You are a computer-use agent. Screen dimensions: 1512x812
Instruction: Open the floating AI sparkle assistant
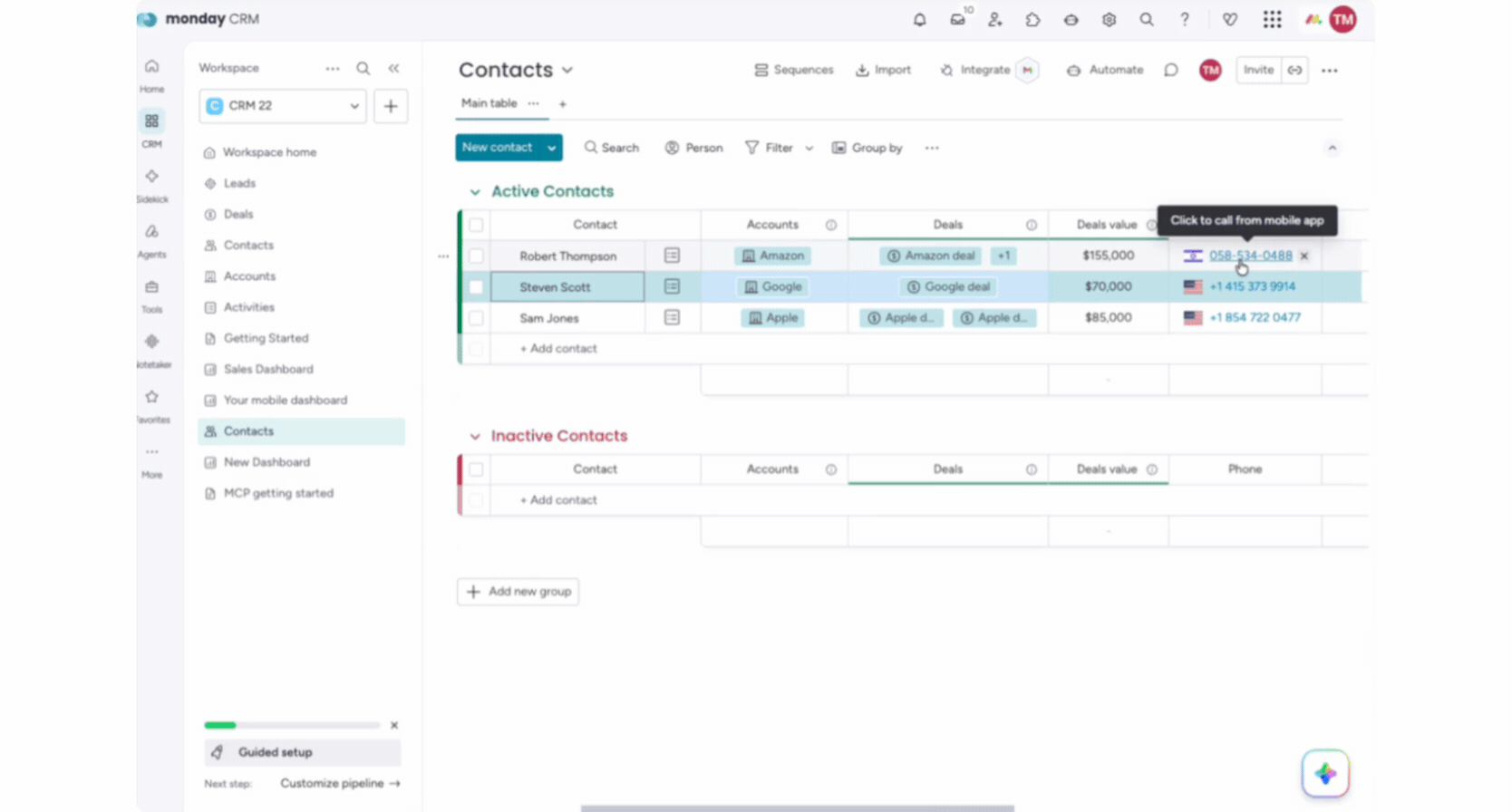click(1325, 773)
